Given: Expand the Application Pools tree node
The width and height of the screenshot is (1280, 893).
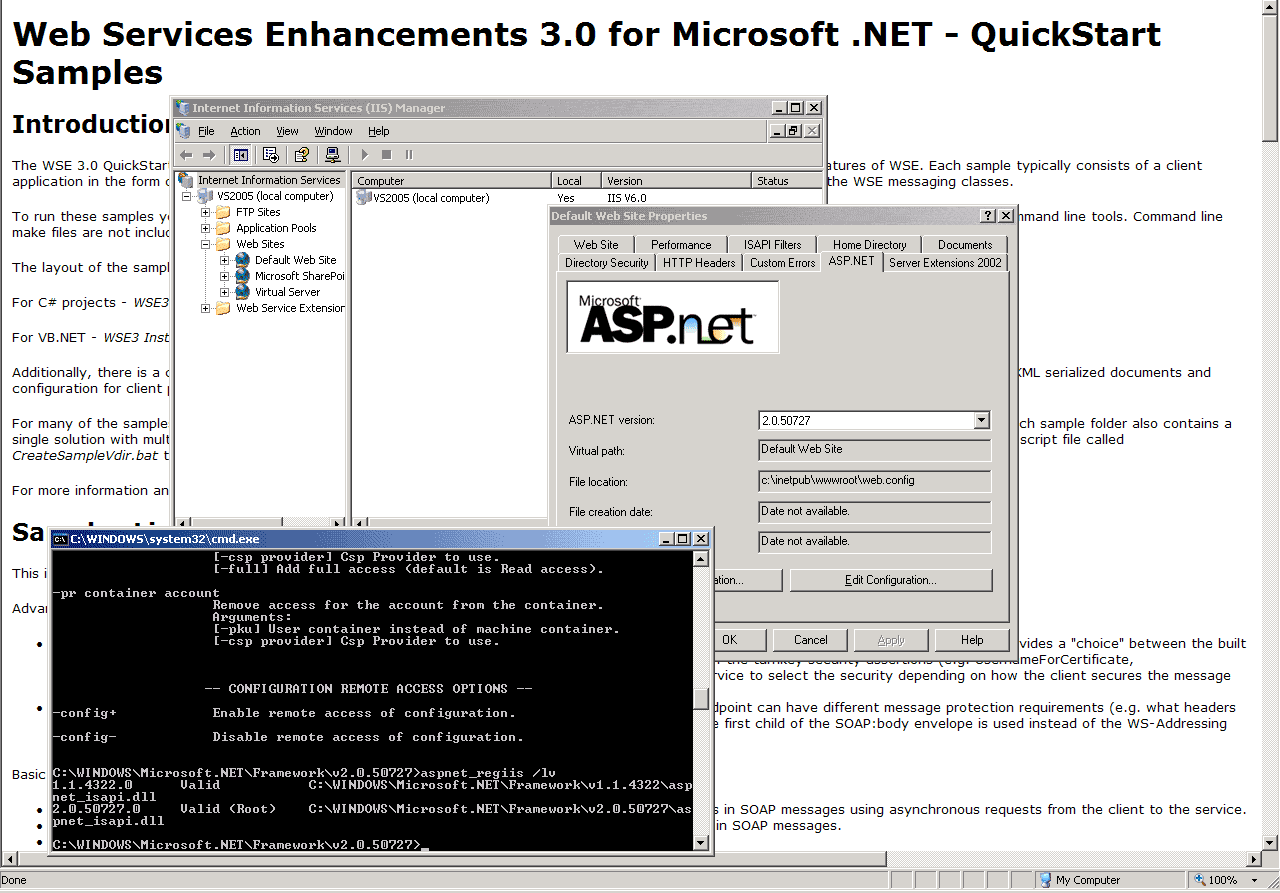Looking at the screenshot, I should (206, 228).
